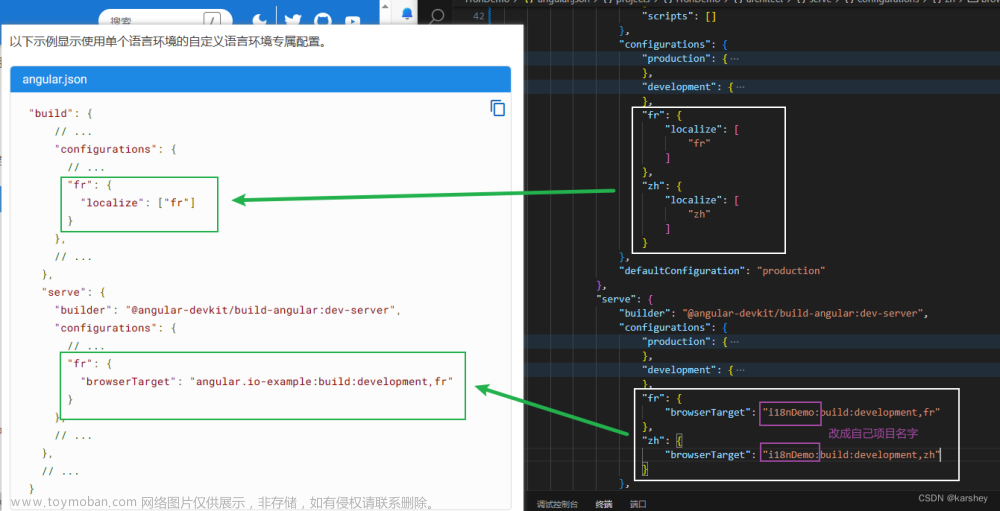This screenshot has height=511, width=1000.
Task: Click the "builder" line in docs sample
Action: point(227,310)
